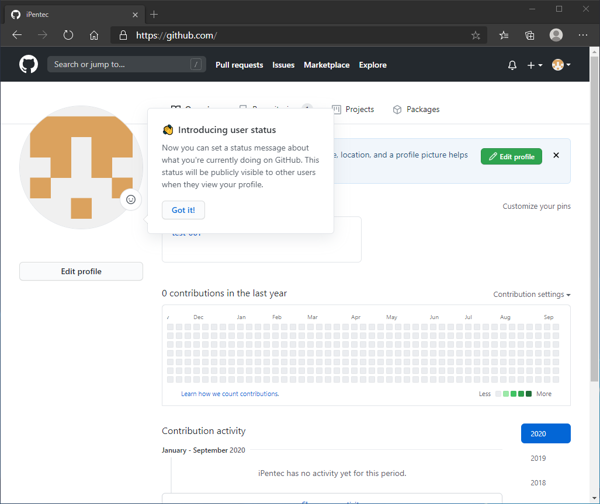Viewport: 600px width, 504px height.
Task: Go back with browser back arrow
Action: 17,35
